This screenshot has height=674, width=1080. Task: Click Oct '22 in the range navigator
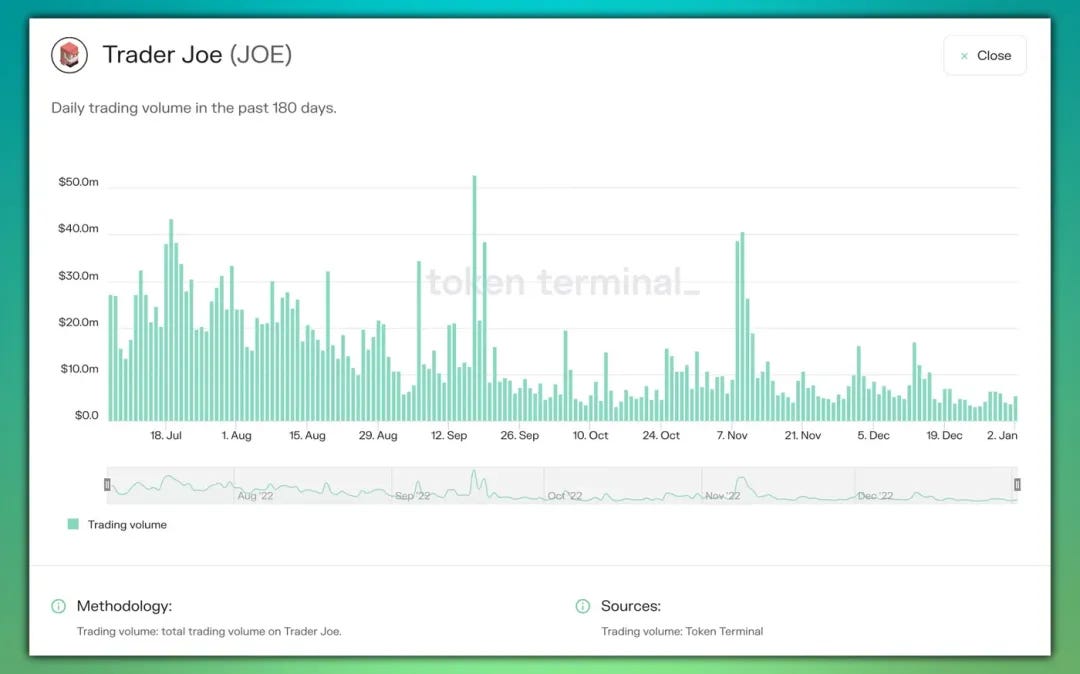565,496
